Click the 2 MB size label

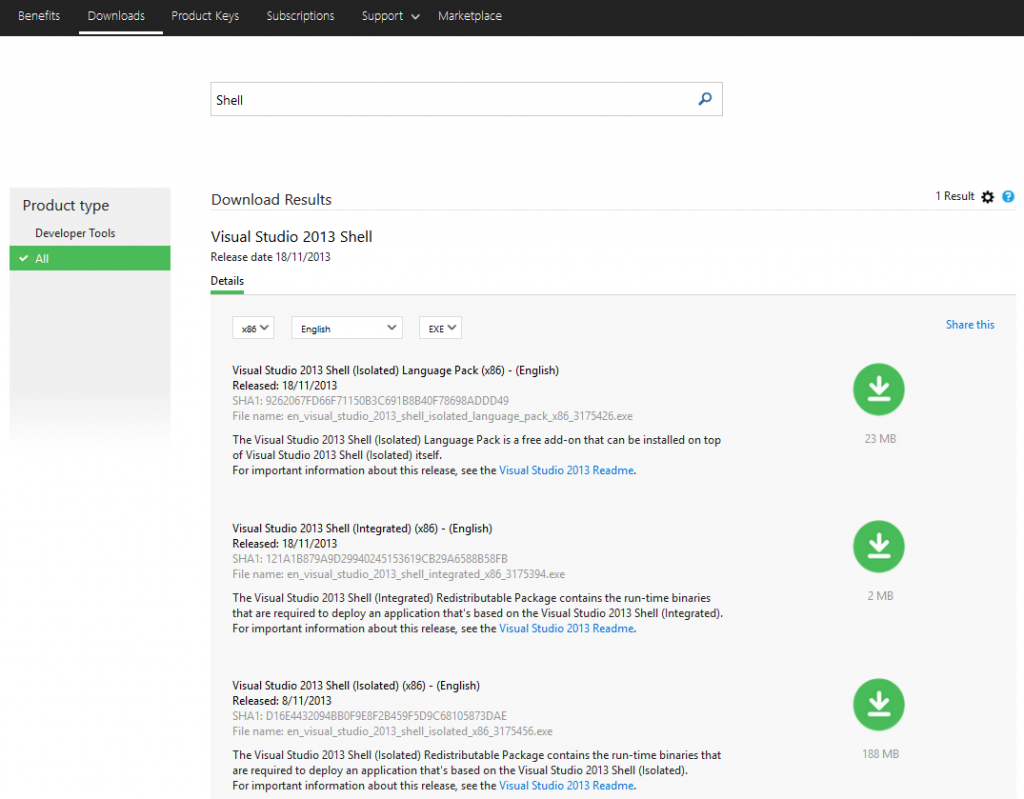tap(880, 596)
